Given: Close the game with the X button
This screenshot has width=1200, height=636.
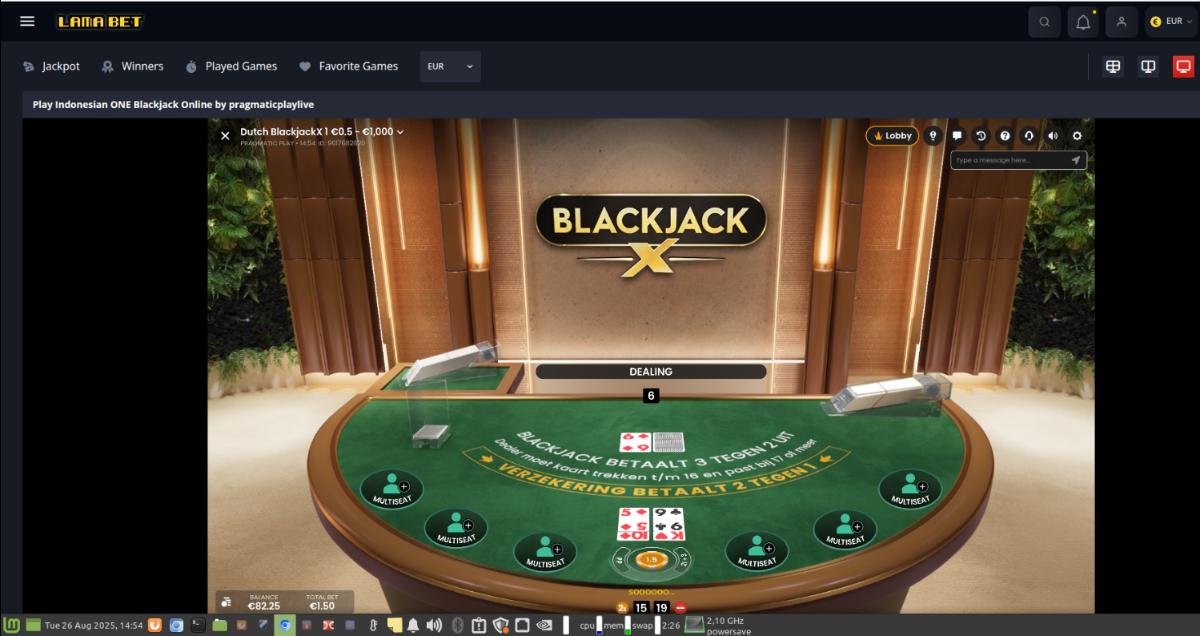Looking at the screenshot, I should tap(225, 135).
